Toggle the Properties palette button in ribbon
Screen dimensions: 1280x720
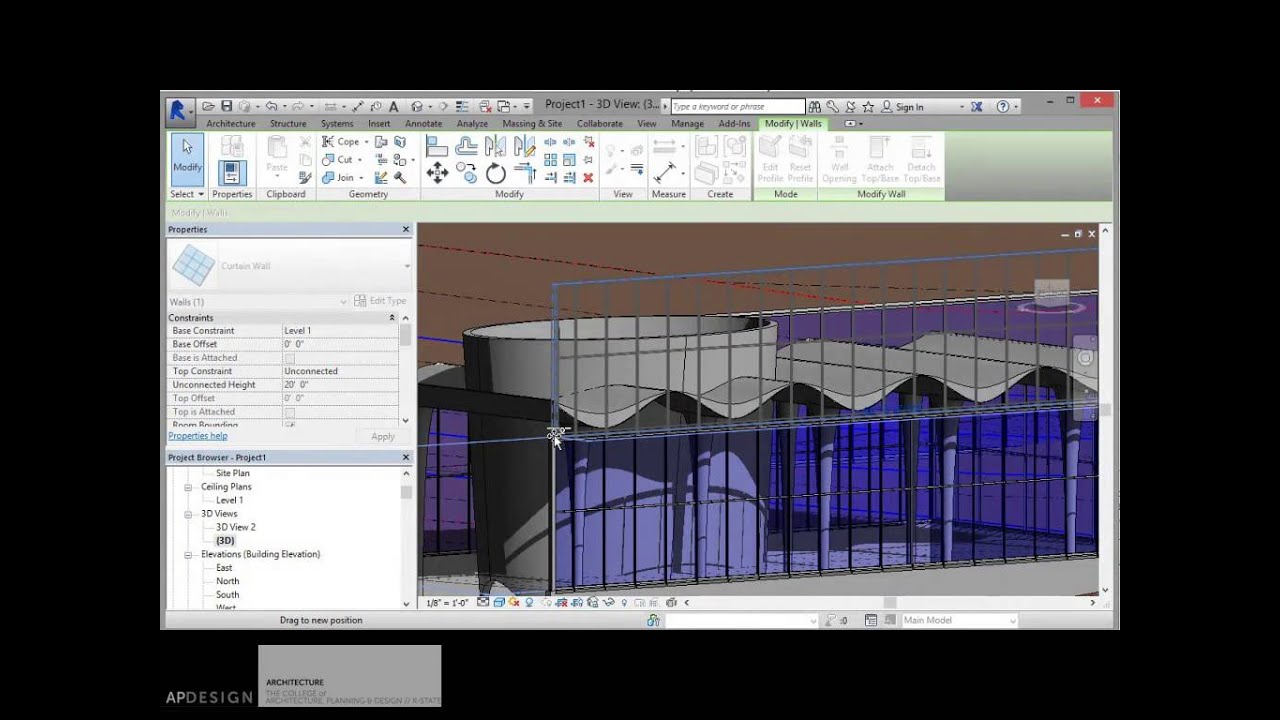click(232, 172)
